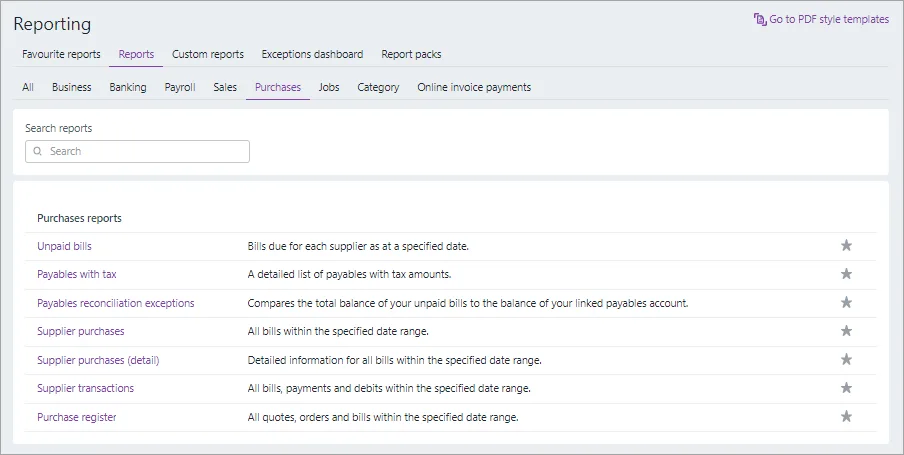Select the Payroll report category tab
The image size is (904, 455).
(180, 87)
